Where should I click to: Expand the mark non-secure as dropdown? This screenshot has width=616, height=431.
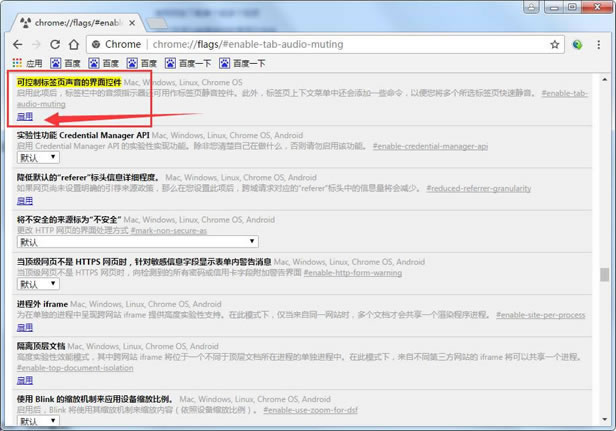click(x=138, y=242)
